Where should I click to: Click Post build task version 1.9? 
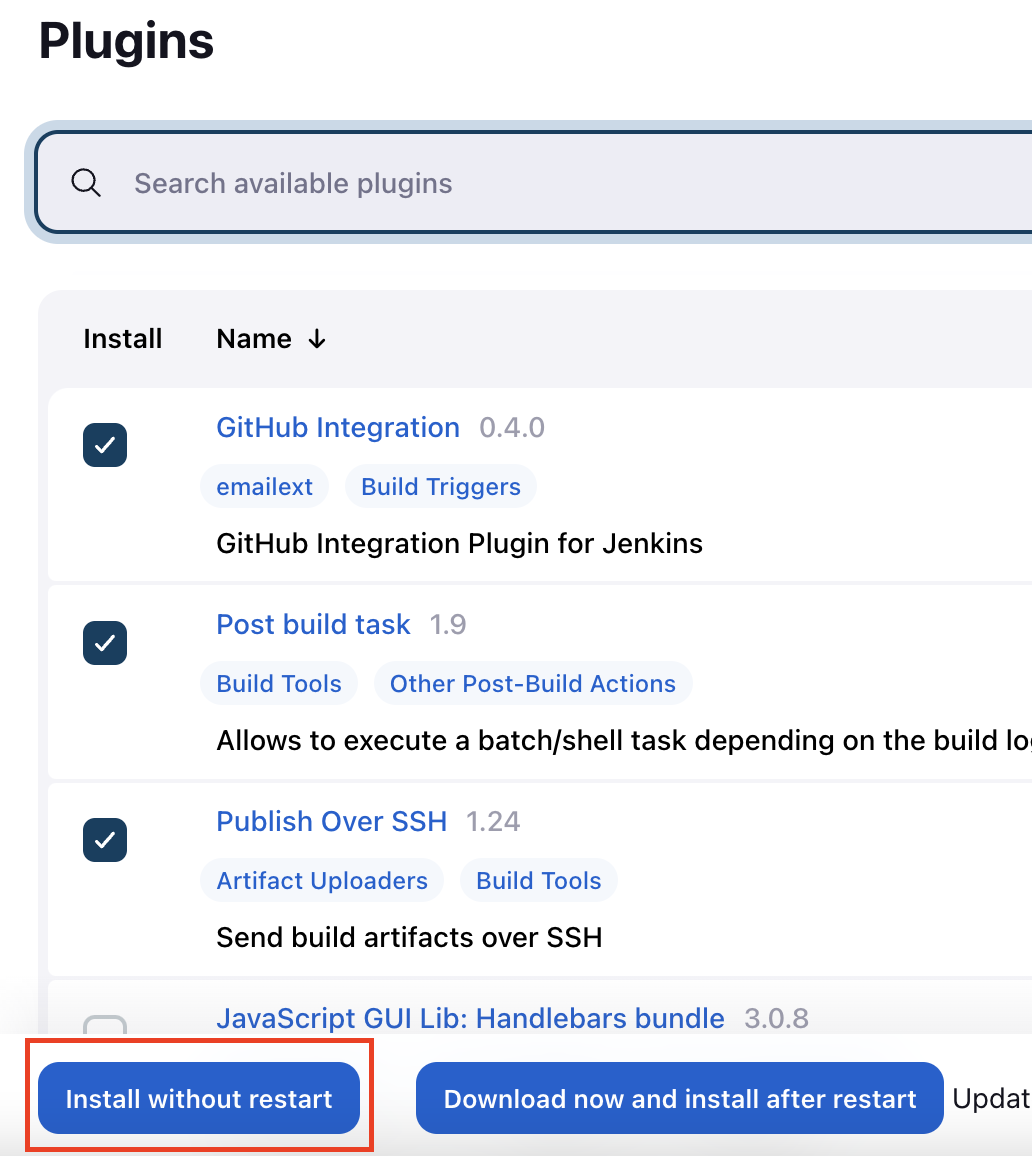point(448,624)
